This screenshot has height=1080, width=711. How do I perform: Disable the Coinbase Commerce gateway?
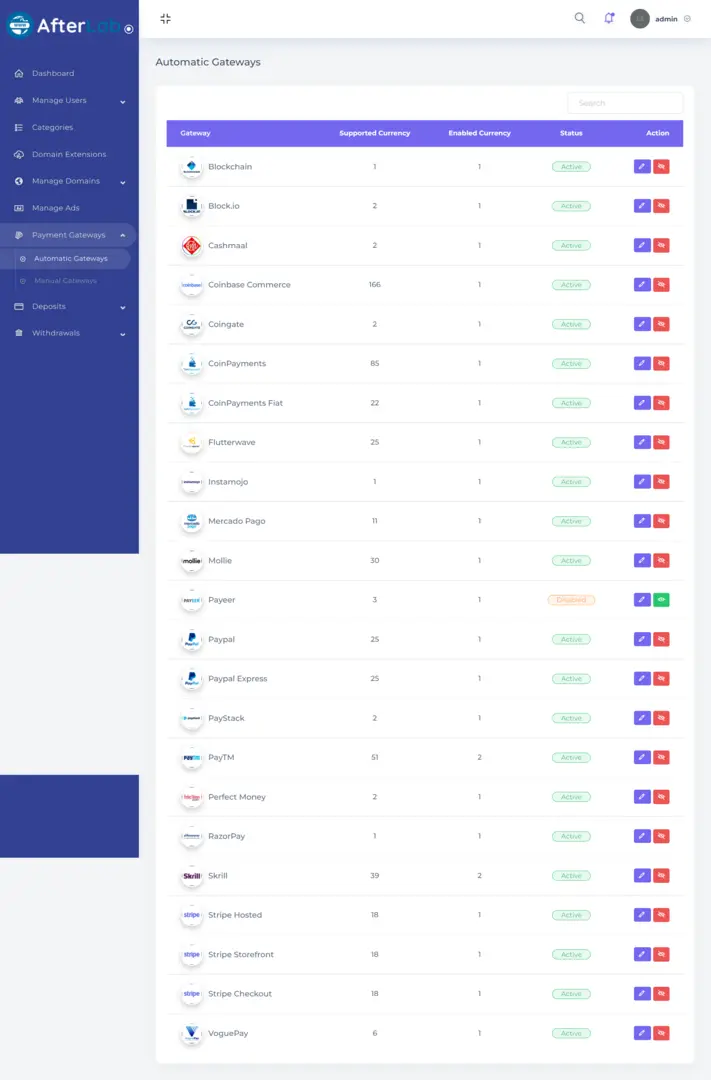point(661,284)
